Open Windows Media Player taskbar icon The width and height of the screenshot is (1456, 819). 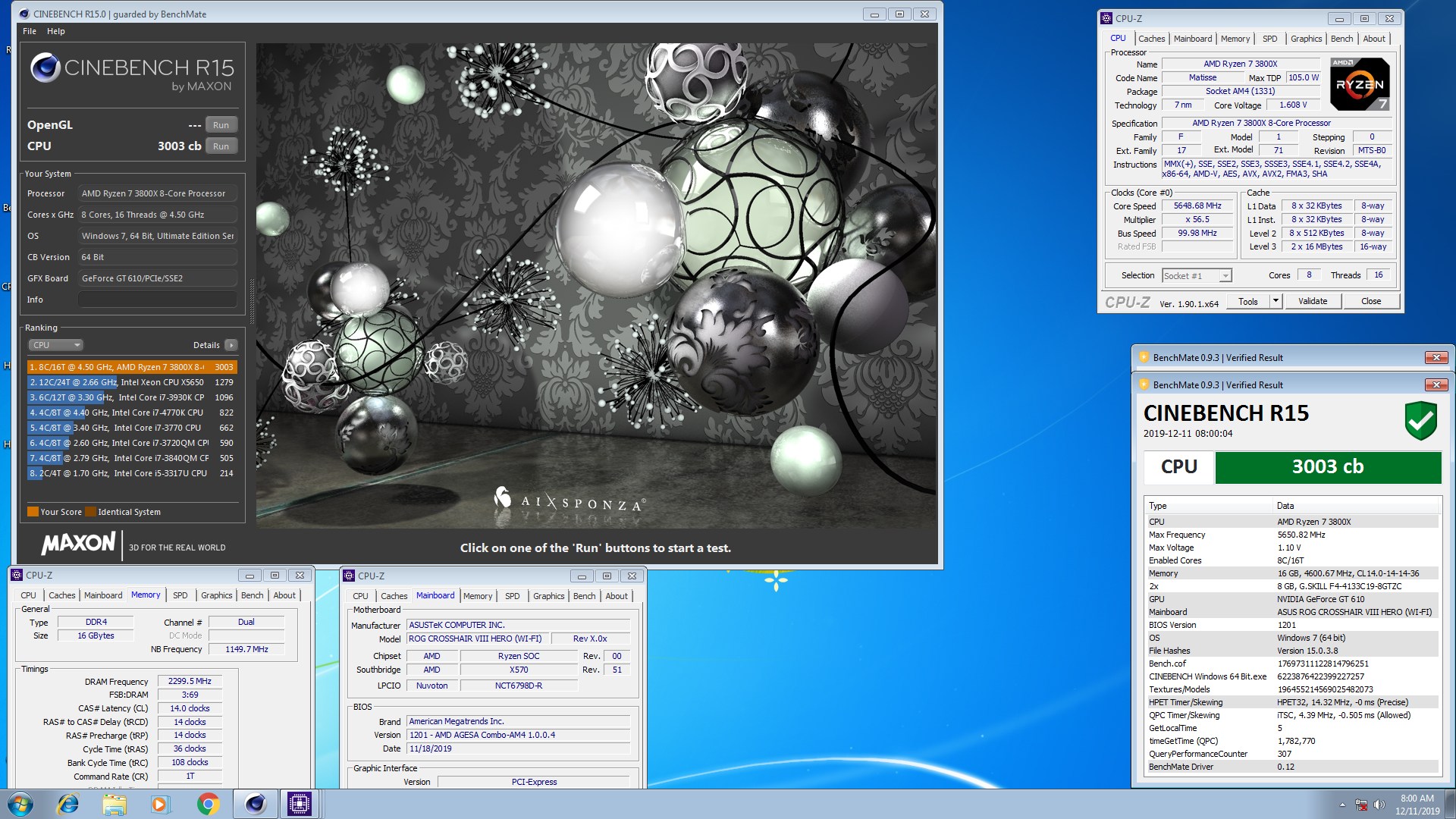pyautogui.click(x=160, y=804)
